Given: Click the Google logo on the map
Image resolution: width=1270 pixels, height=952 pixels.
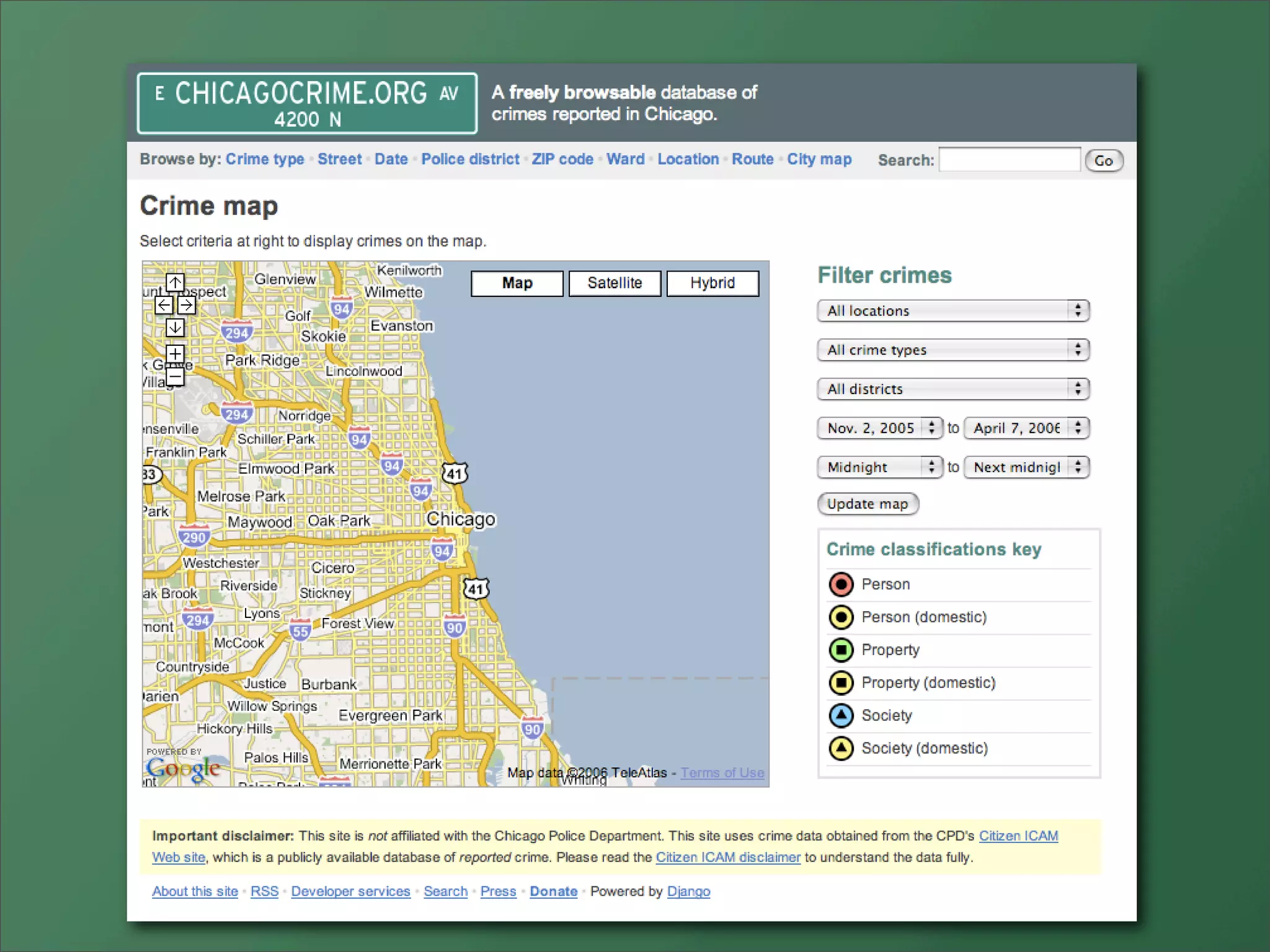Looking at the screenshot, I should (x=183, y=768).
